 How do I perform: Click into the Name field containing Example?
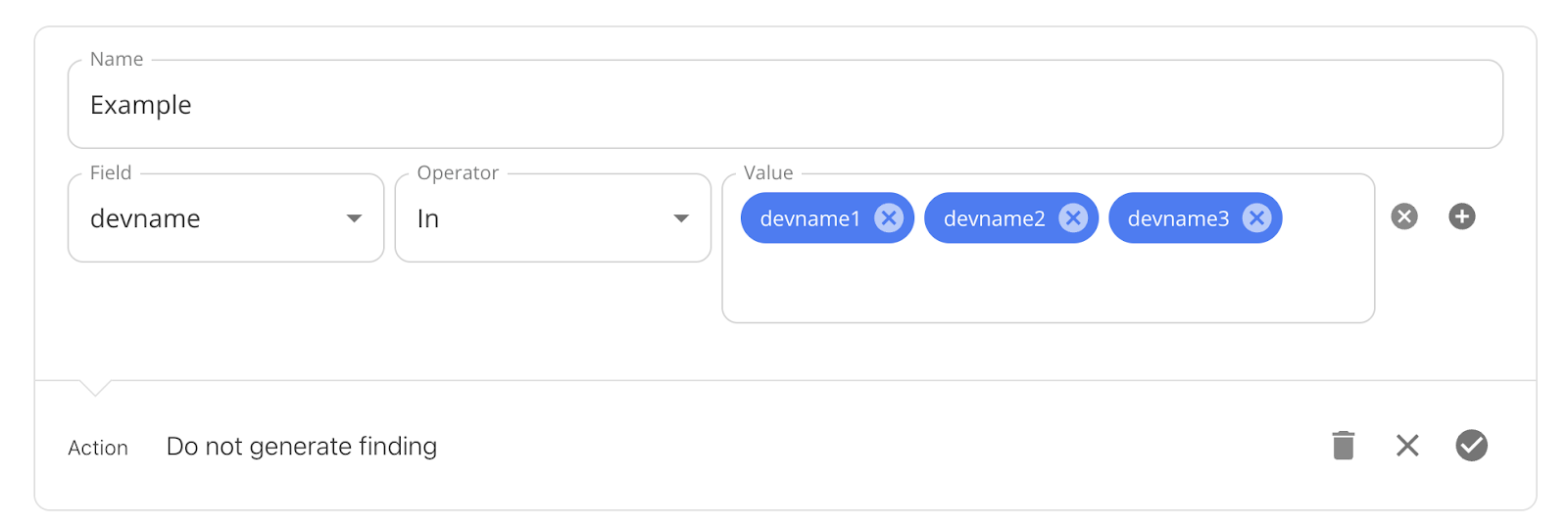(x=785, y=104)
